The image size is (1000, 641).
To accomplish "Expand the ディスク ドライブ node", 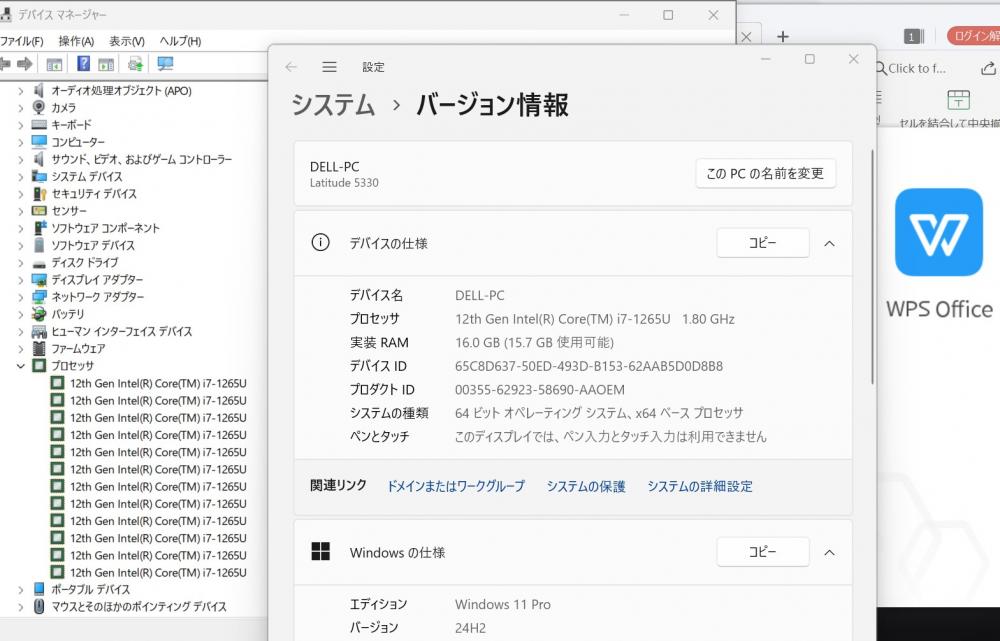I will point(20,262).
